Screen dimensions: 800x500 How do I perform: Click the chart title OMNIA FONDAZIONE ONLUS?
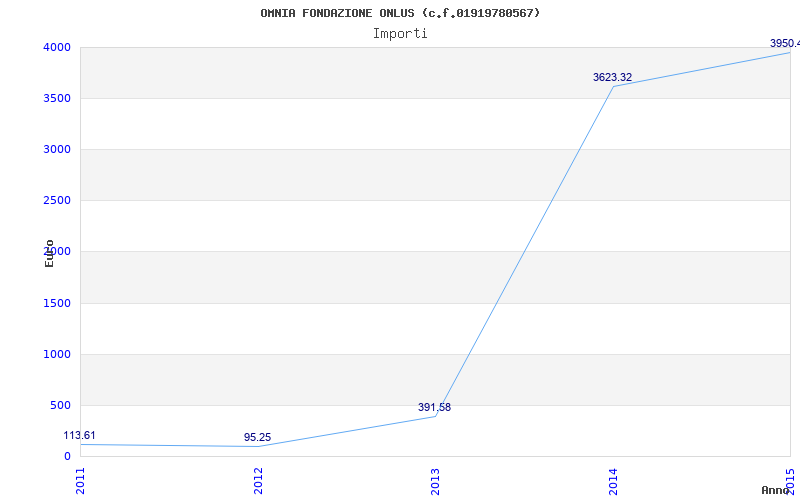coord(400,13)
